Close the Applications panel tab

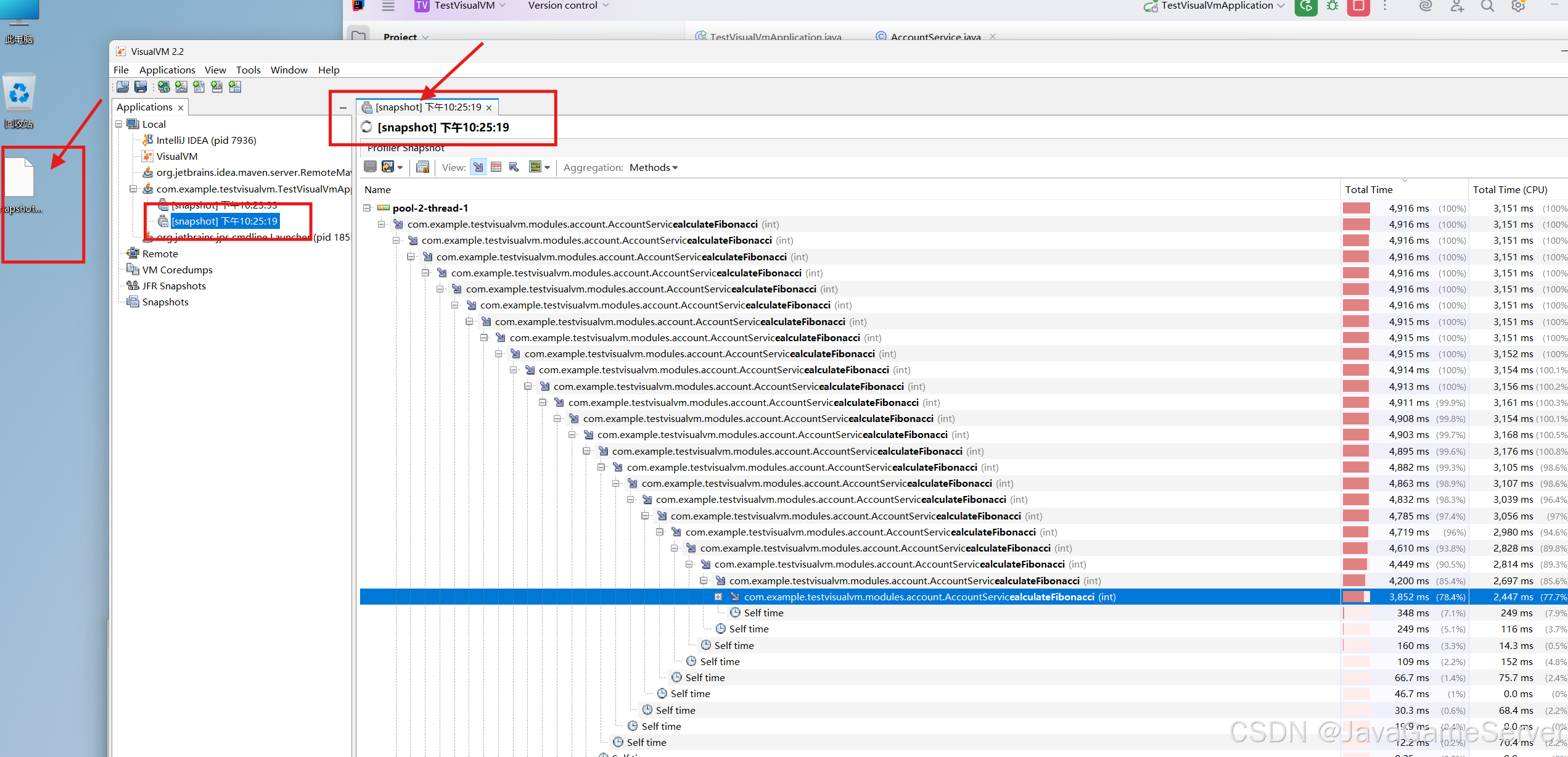coord(181,108)
